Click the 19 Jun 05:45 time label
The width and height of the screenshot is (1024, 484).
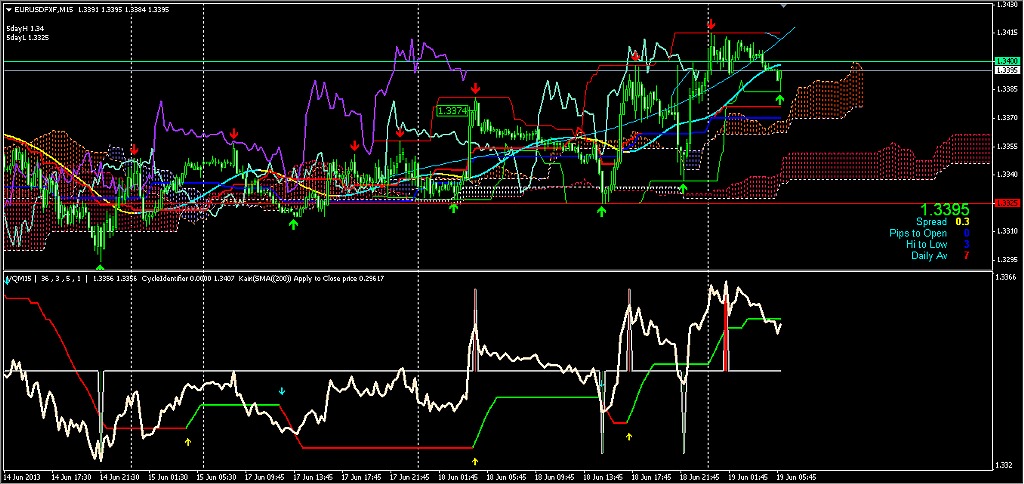pos(797,477)
